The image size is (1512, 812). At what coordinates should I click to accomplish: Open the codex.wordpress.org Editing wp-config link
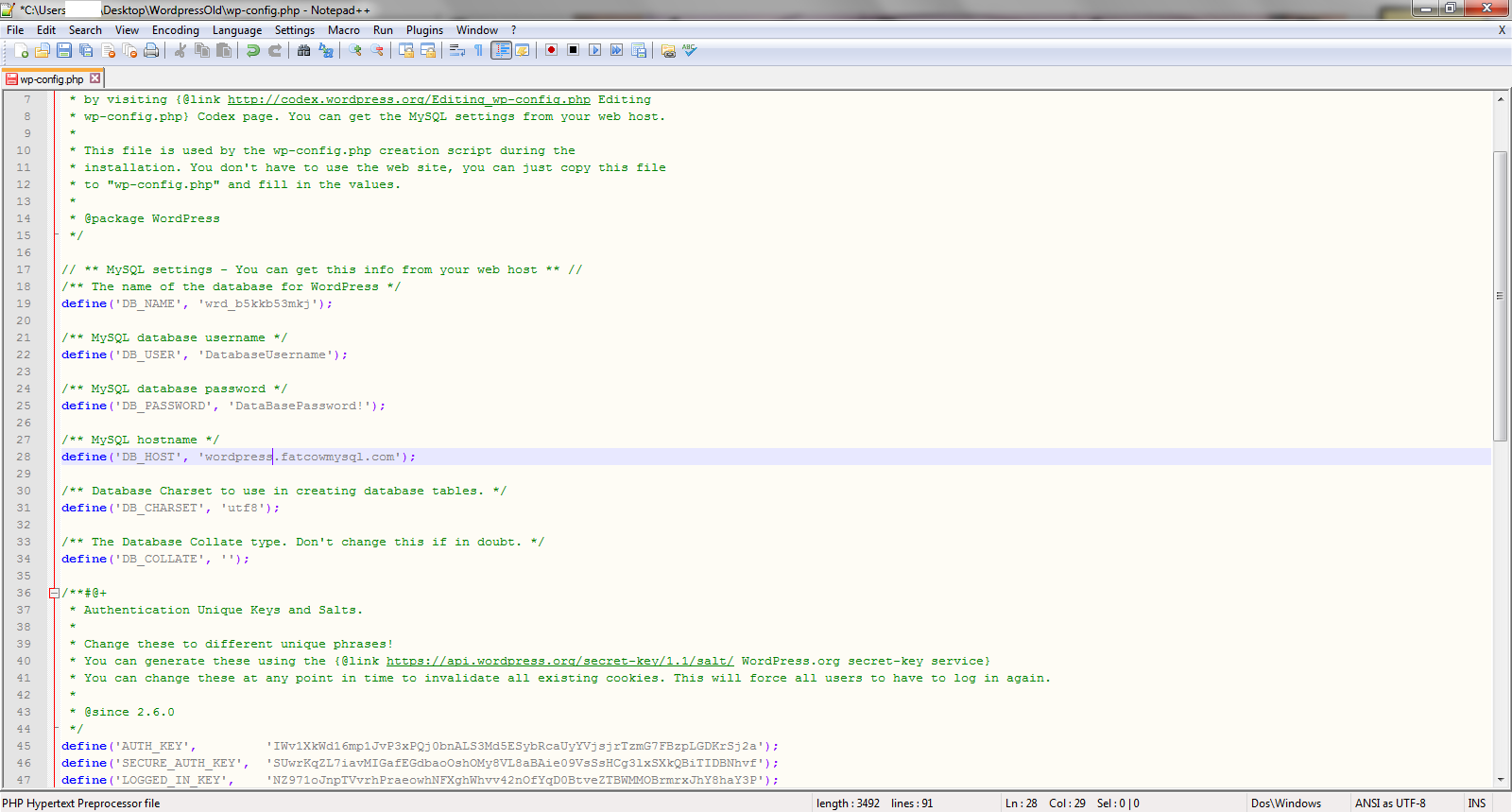tap(409, 99)
